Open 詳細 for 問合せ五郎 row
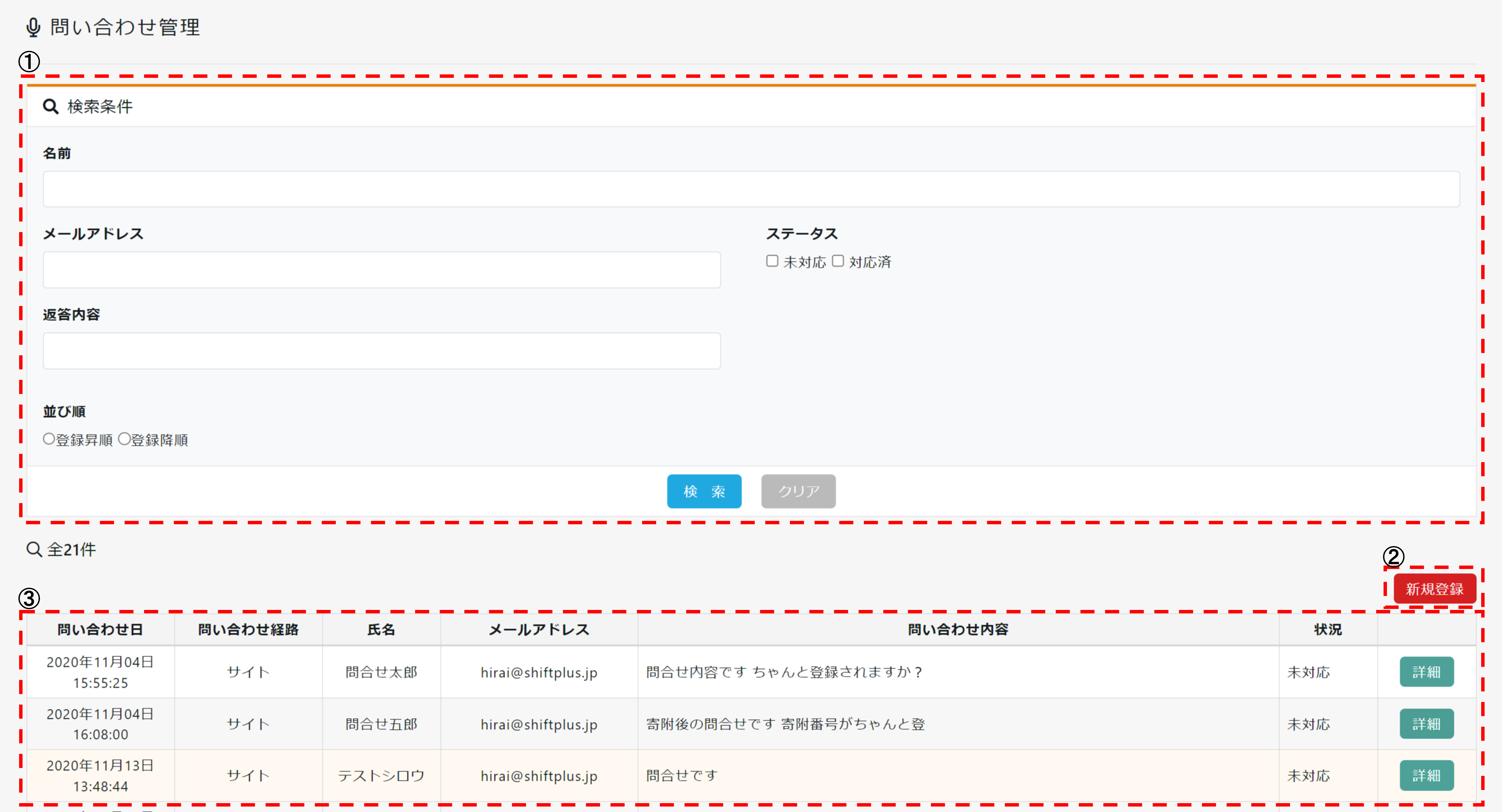1502x812 pixels. click(1426, 724)
